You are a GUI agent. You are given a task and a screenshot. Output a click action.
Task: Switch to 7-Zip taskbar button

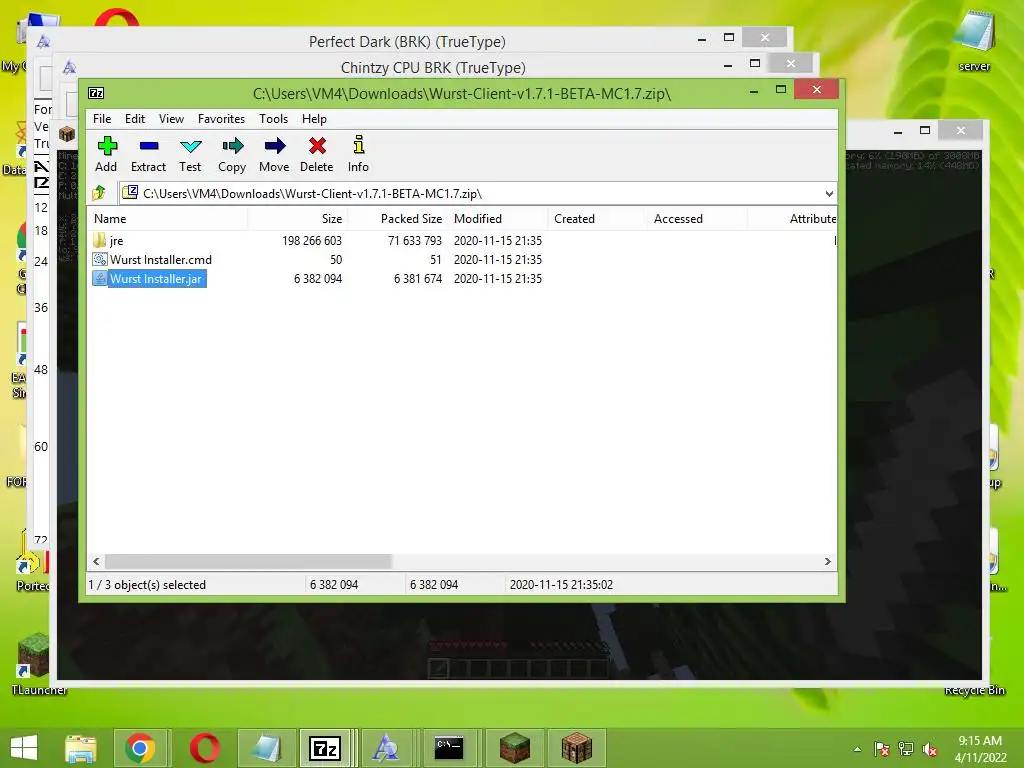pyautogui.click(x=327, y=748)
